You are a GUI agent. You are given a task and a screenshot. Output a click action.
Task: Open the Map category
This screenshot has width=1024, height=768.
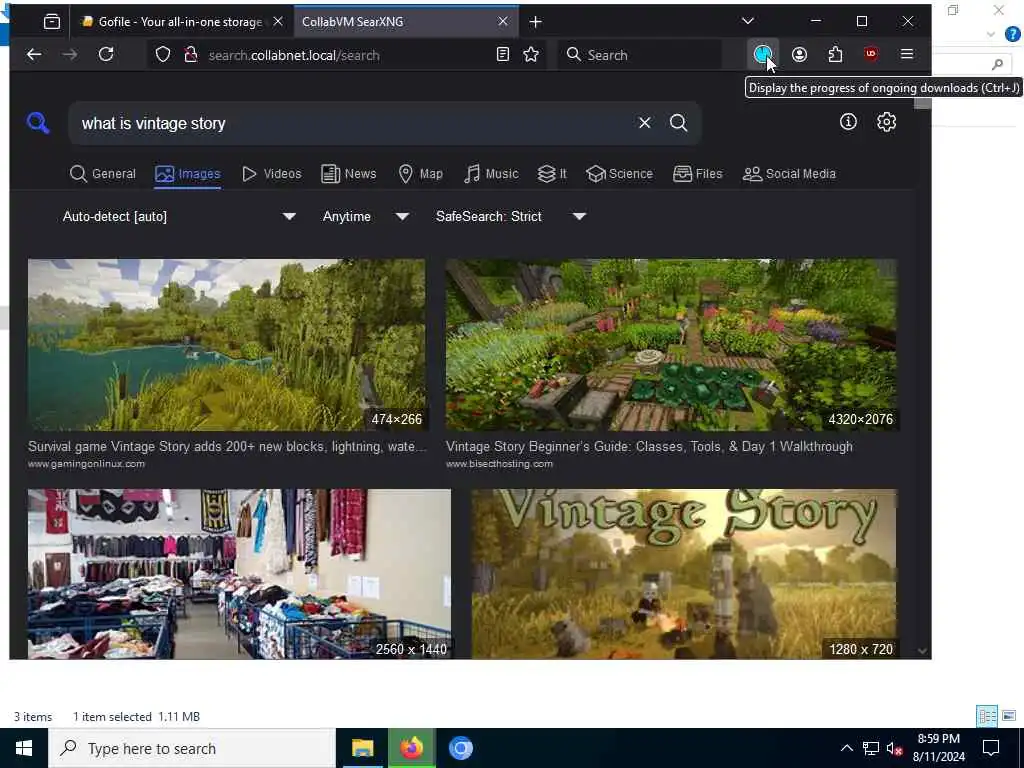[421, 174]
